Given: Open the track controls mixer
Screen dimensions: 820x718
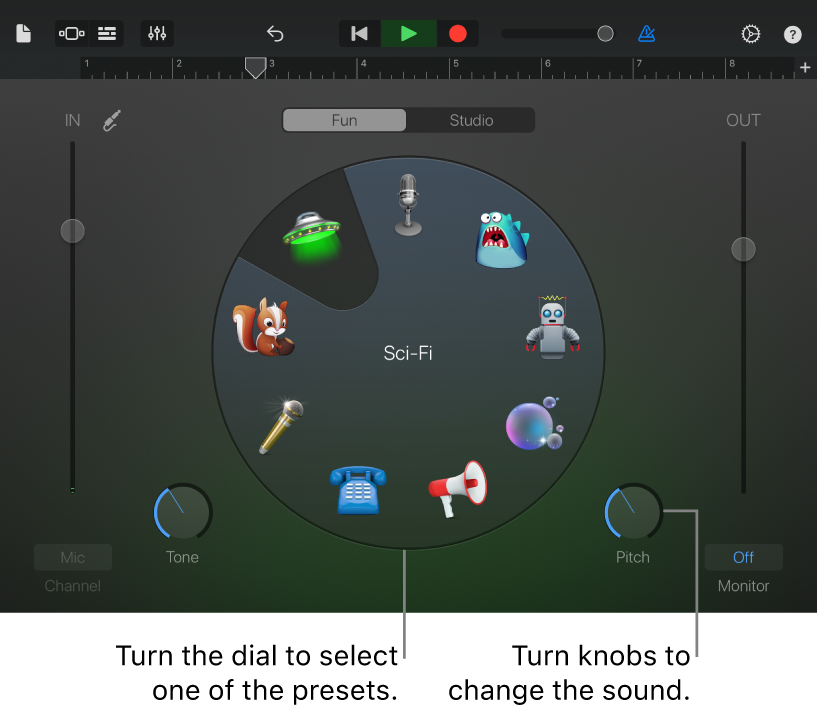Looking at the screenshot, I should pos(157,34).
